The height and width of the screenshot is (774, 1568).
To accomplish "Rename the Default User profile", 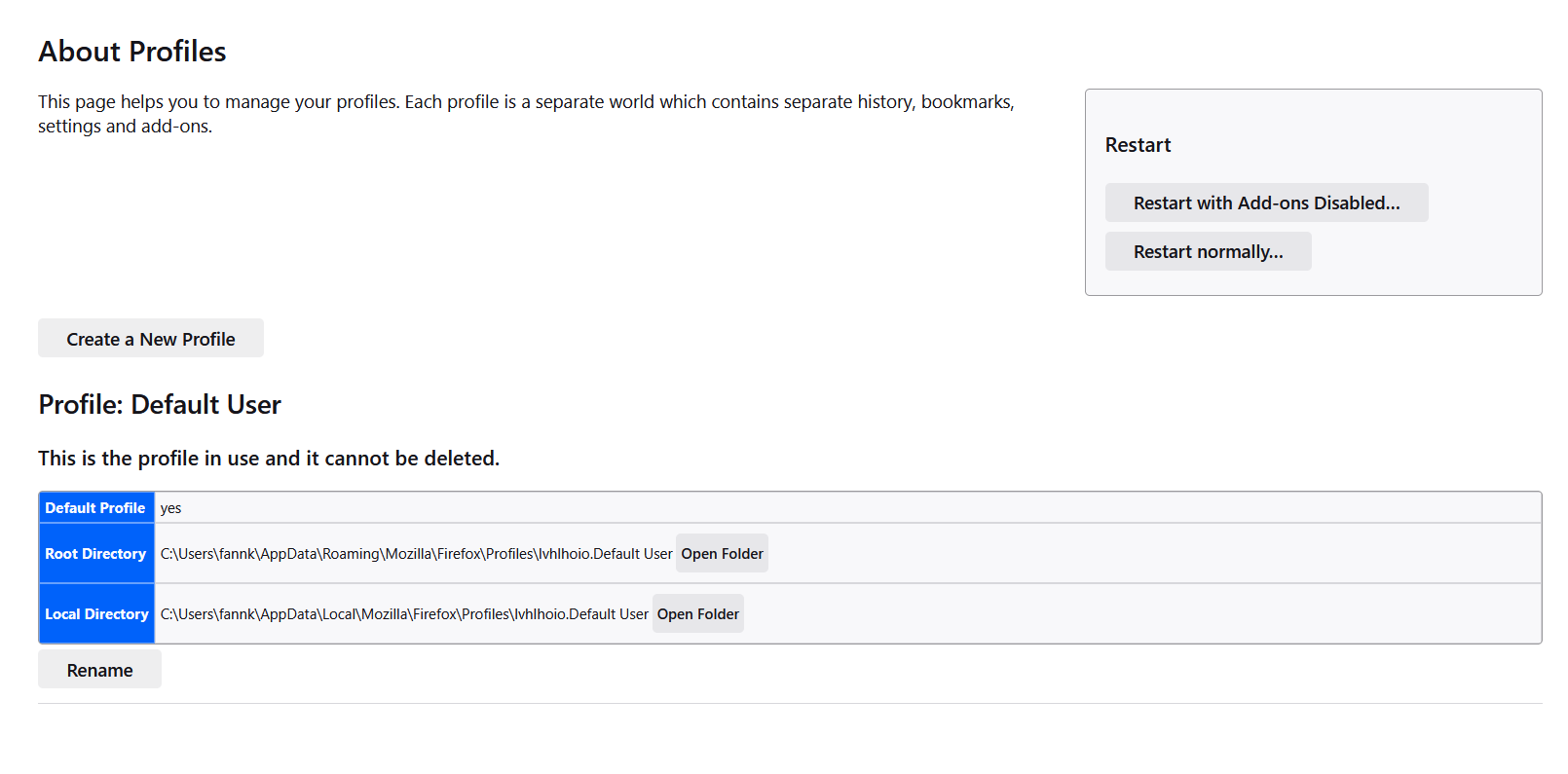I will [99, 670].
